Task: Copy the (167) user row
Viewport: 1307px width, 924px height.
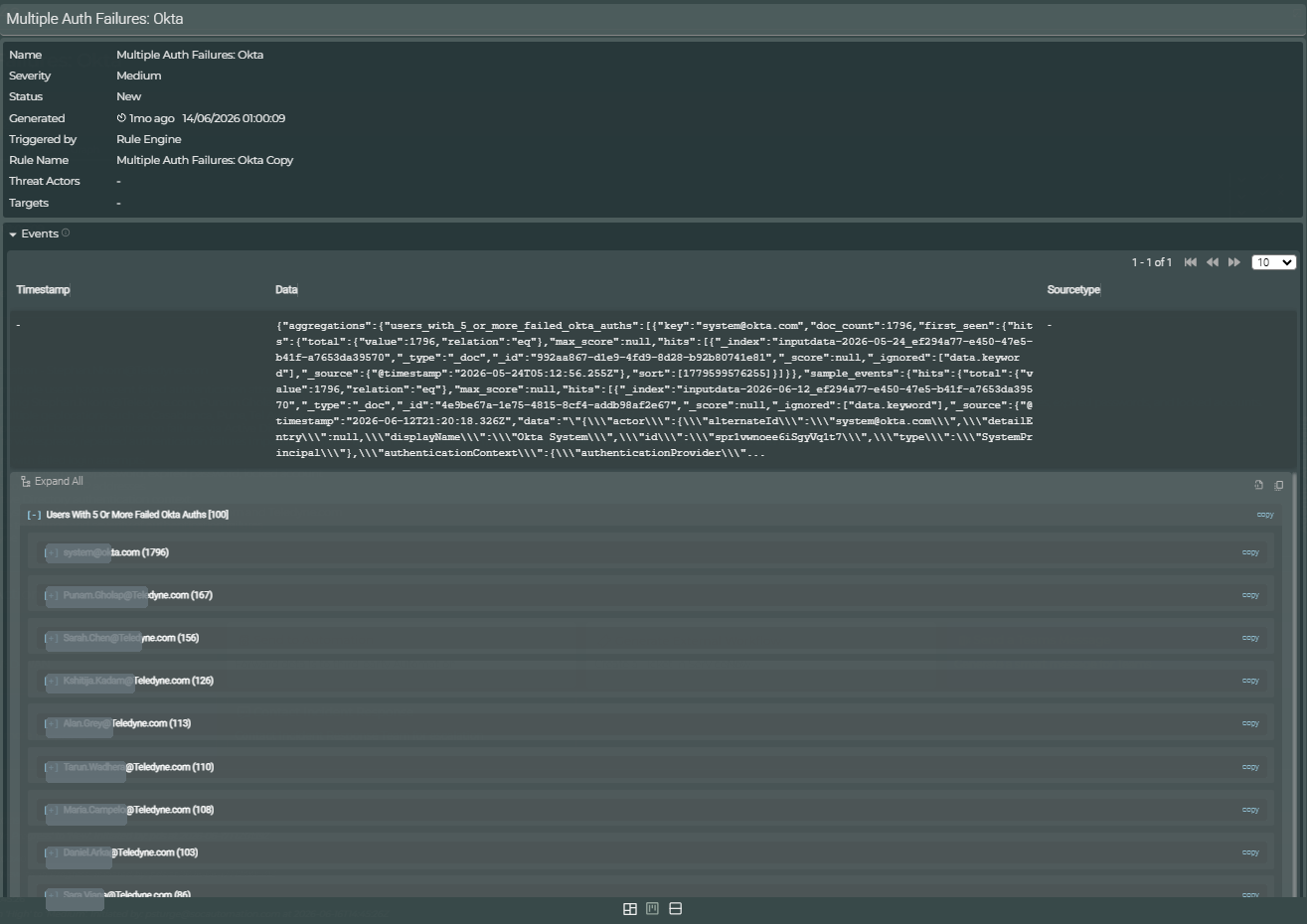Action: (x=1250, y=595)
